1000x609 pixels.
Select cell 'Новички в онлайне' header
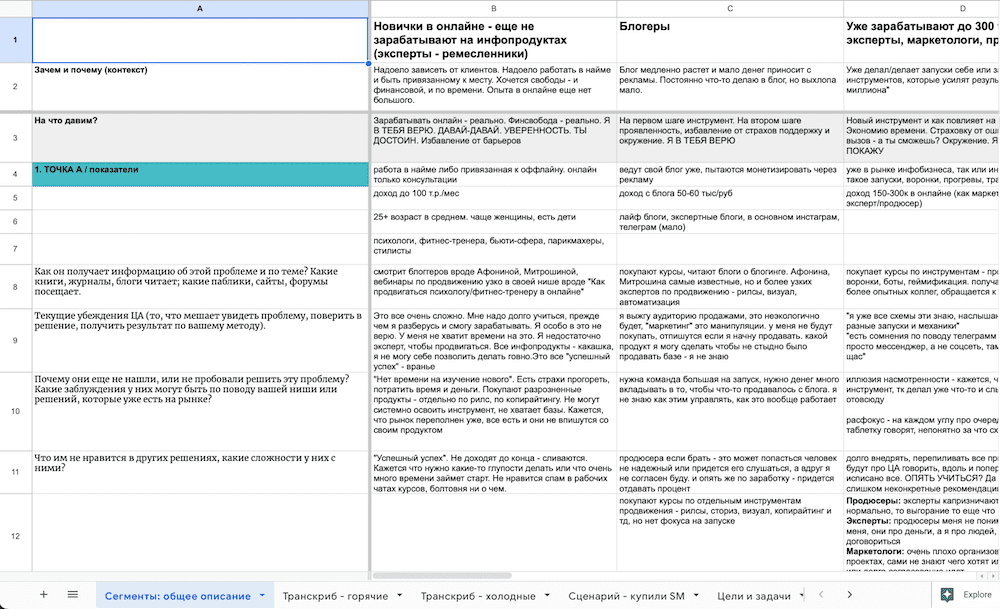(x=494, y=40)
